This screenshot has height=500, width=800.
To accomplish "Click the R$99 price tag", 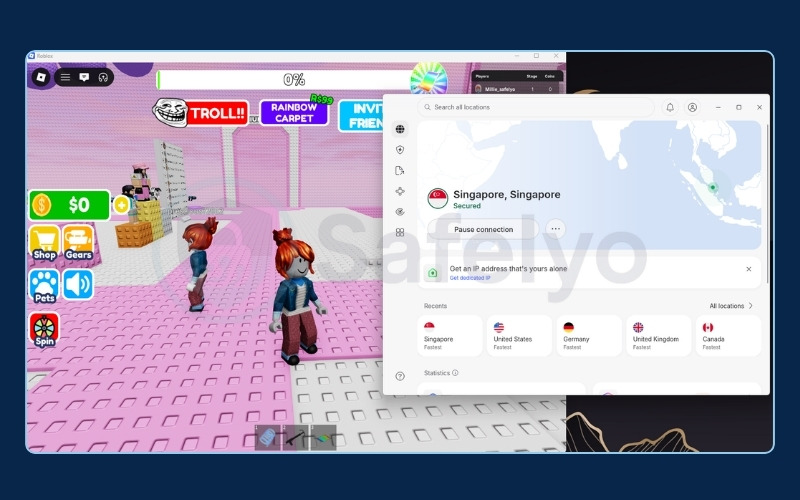I will 321,99.
